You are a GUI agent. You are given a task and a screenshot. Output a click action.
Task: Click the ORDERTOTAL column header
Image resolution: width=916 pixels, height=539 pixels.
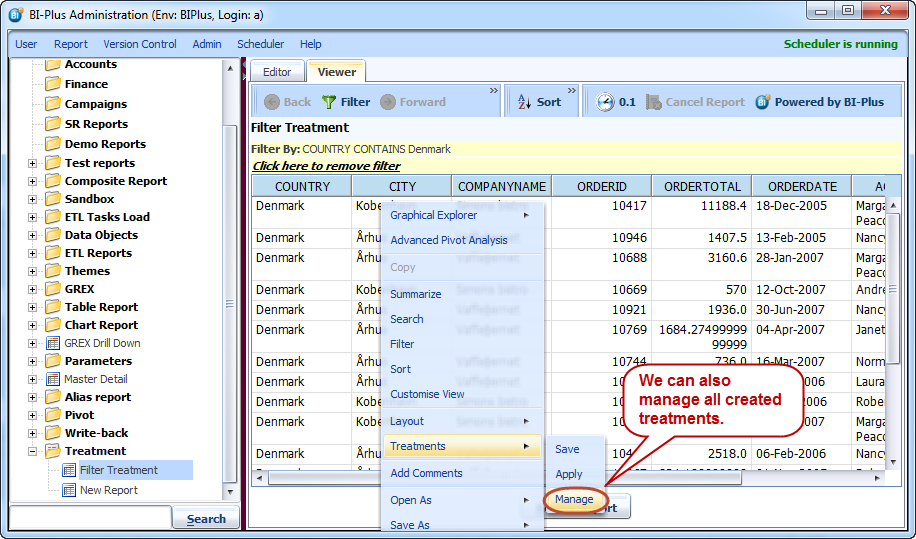701,186
